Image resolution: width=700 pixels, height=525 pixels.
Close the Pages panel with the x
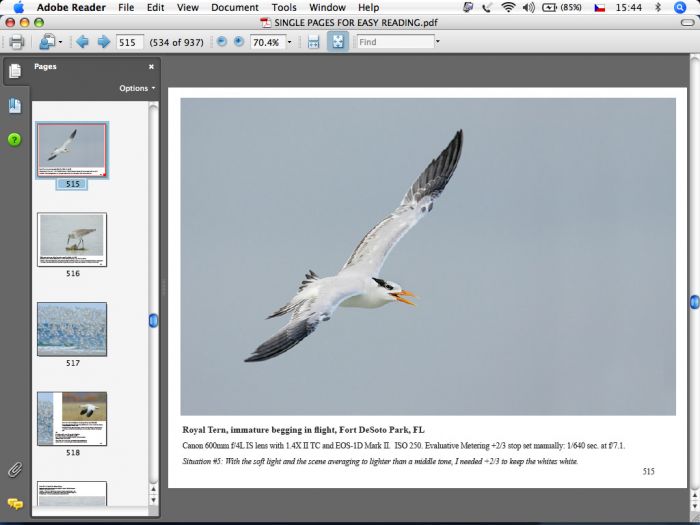pos(151,67)
